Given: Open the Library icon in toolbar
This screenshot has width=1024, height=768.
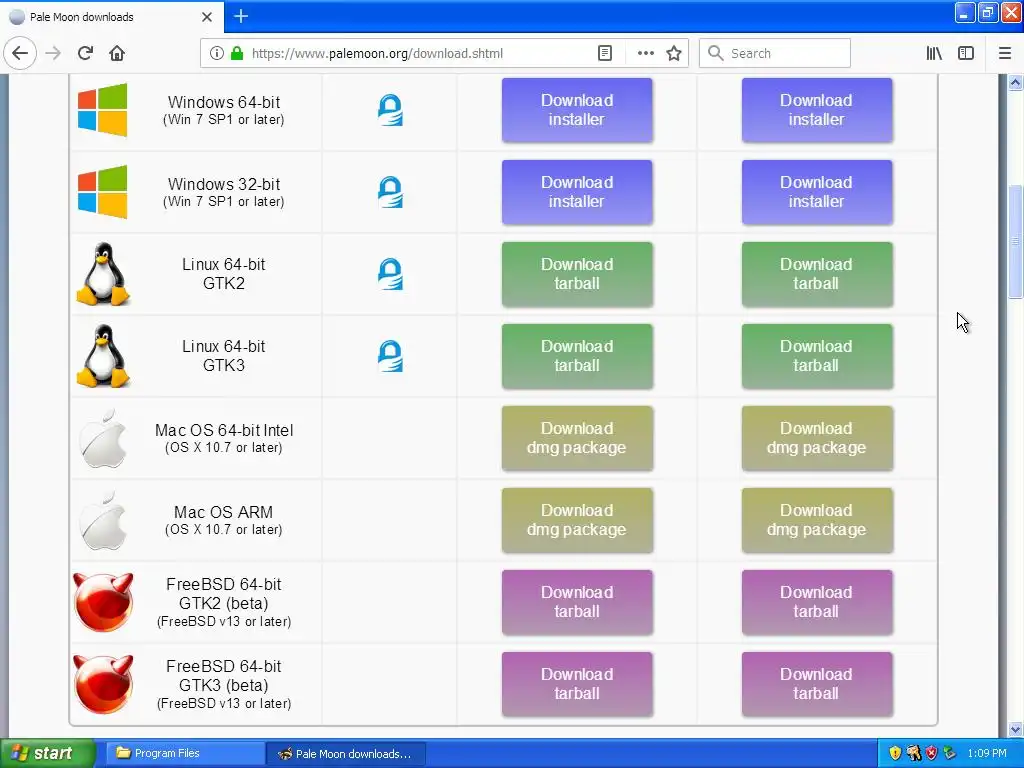Looking at the screenshot, I should [x=934, y=53].
